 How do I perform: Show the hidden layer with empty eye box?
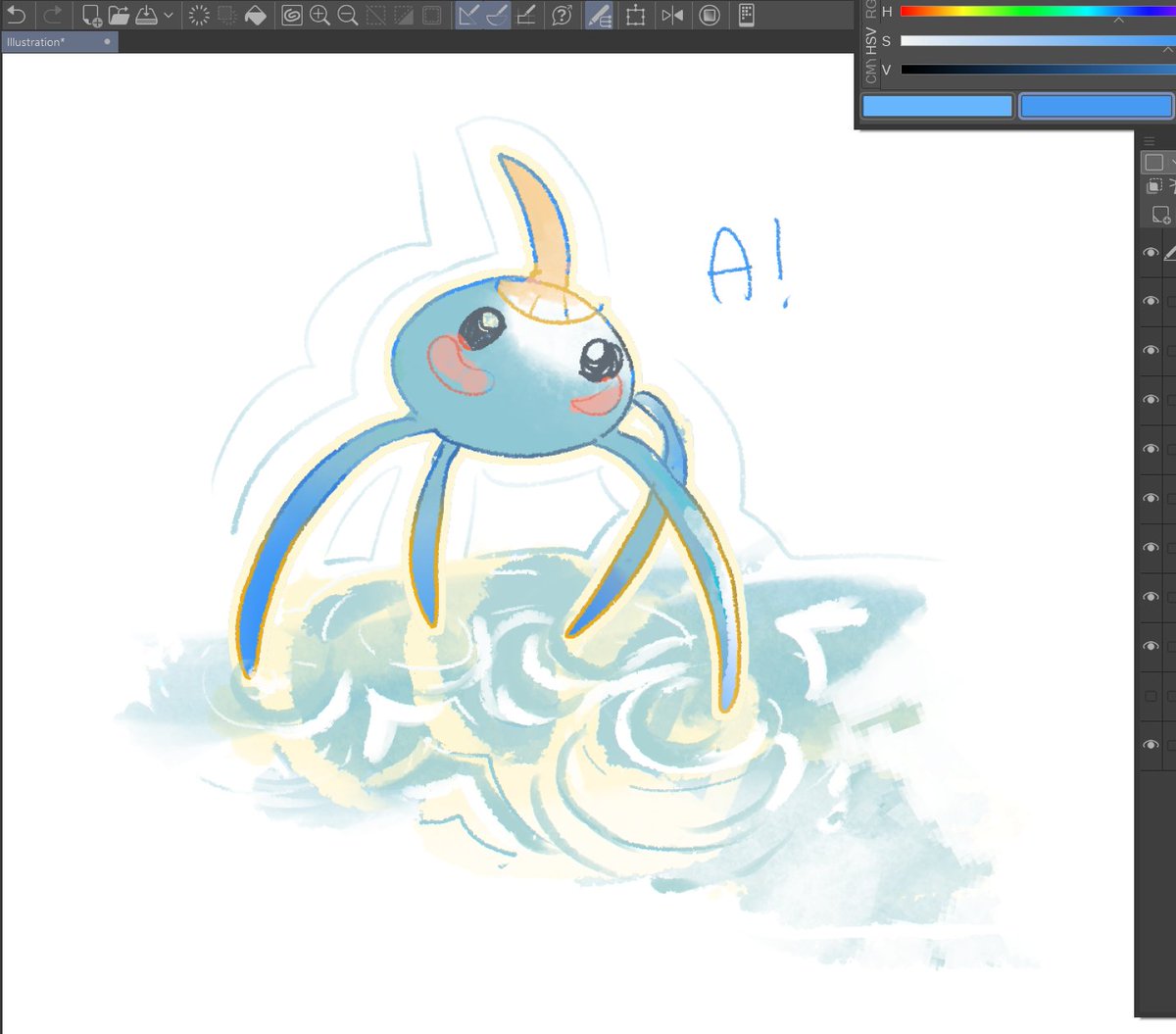pyautogui.click(x=1151, y=696)
